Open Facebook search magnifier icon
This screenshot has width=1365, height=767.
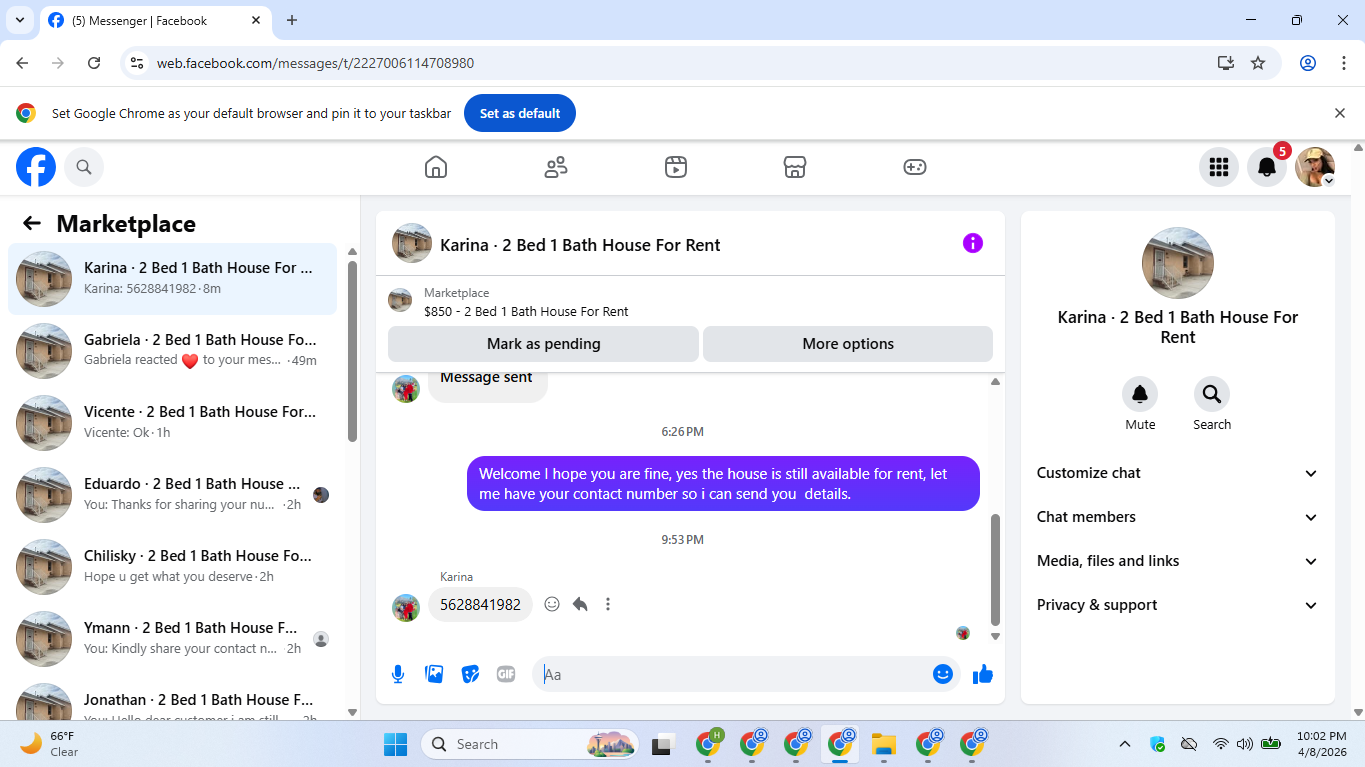pos(84,167)
